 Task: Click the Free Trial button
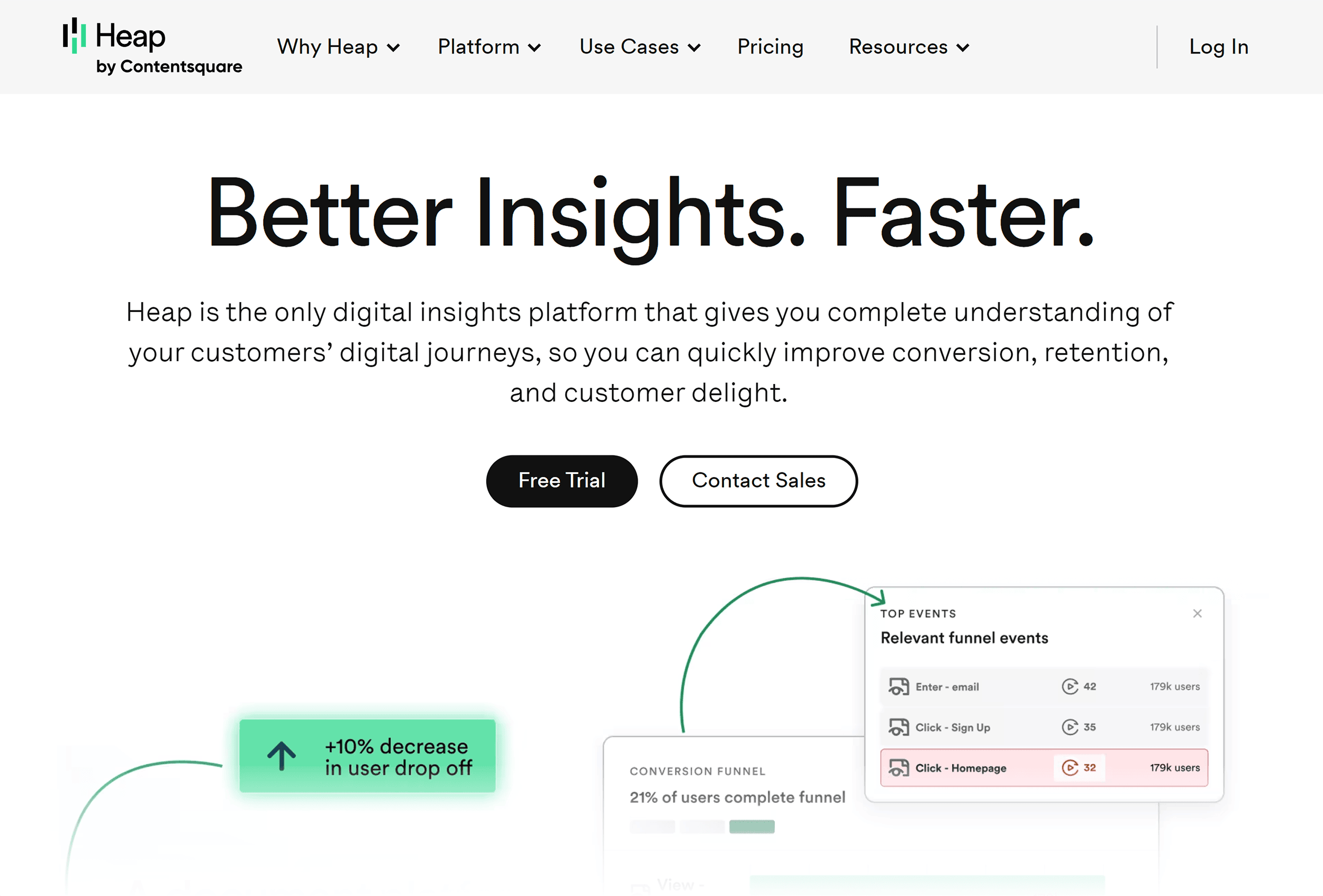coord(561,480)
